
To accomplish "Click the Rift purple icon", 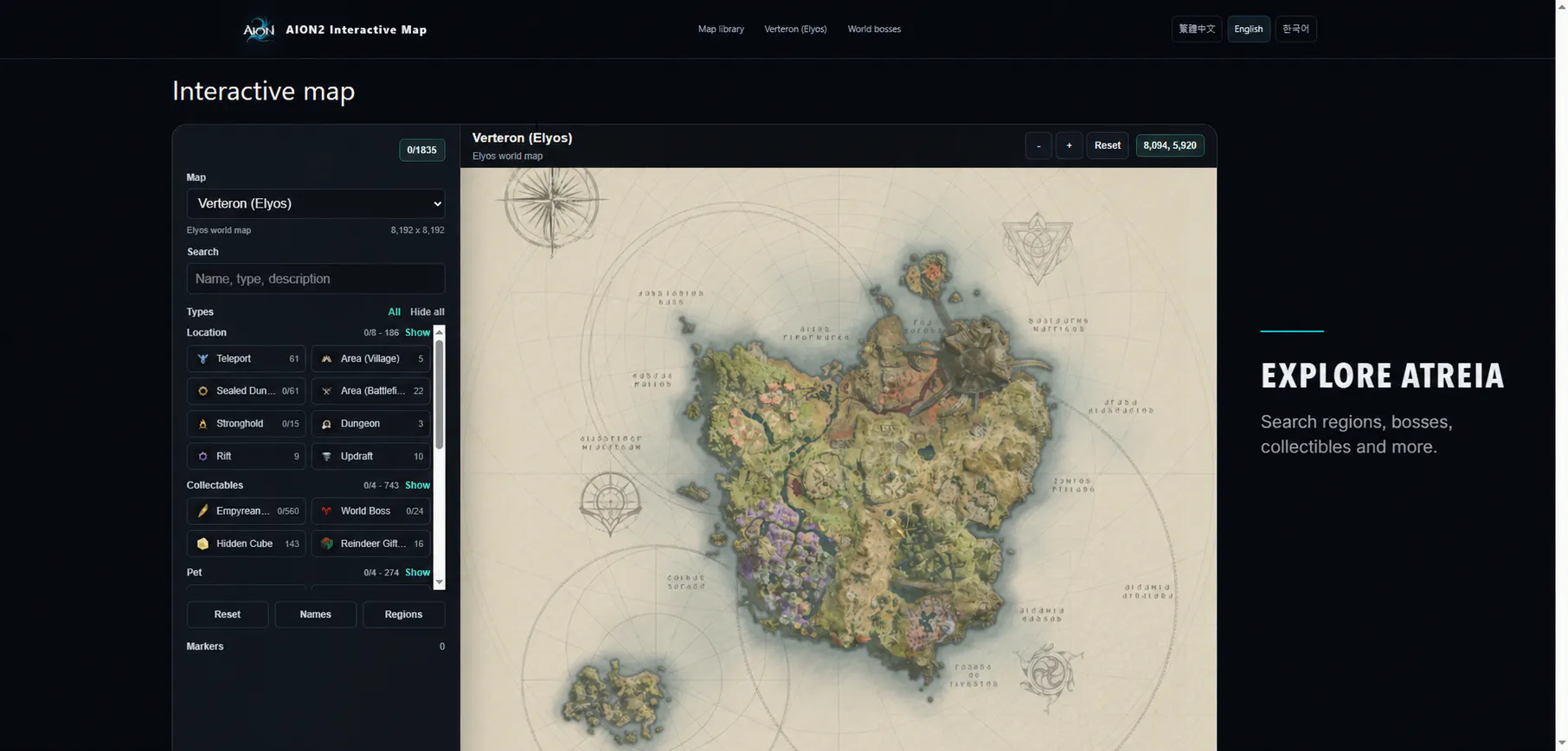I will coord(202,456).
